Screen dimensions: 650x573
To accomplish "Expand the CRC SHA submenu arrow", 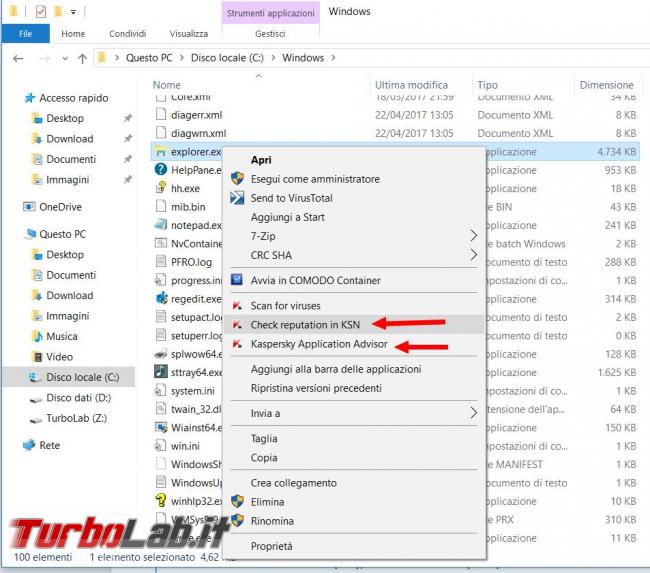I will tap(473, 255).
